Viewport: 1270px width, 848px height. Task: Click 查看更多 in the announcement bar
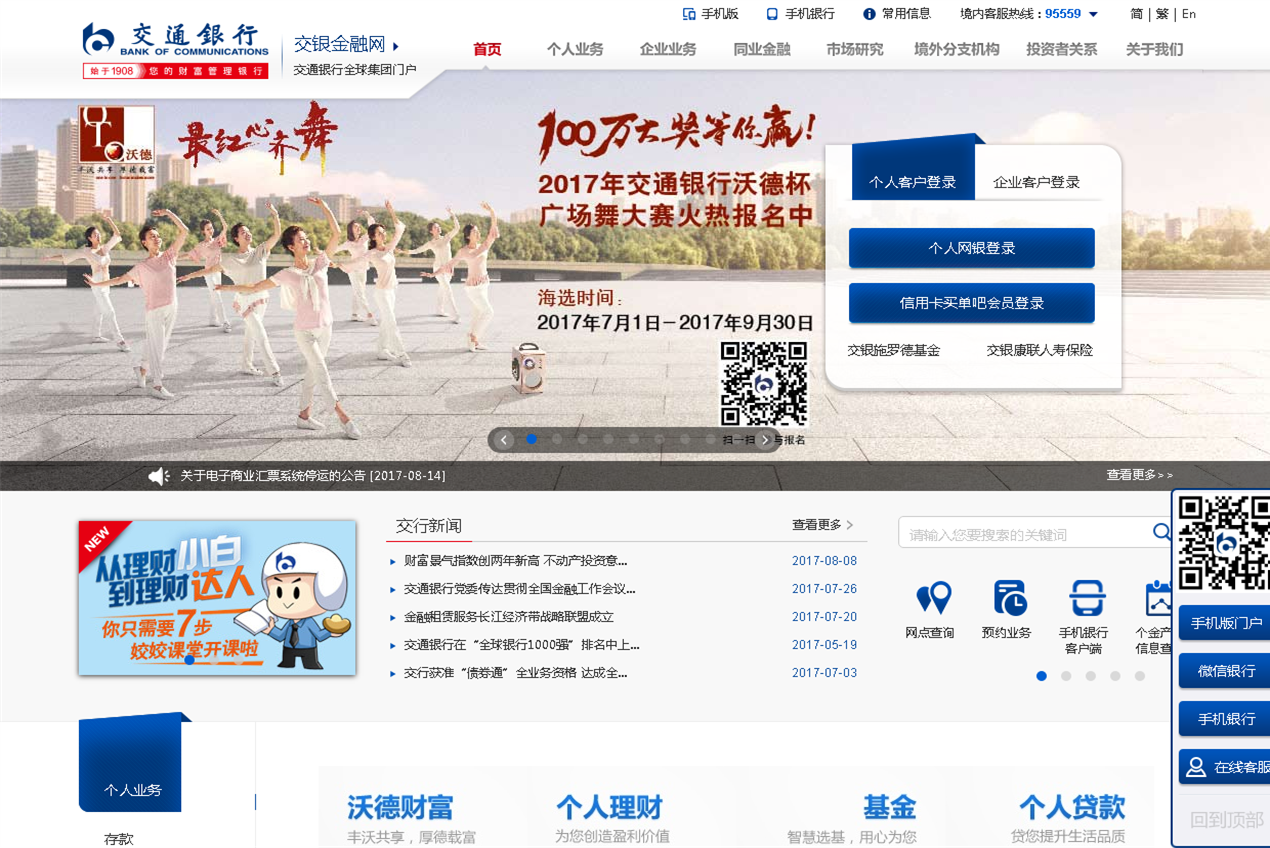pos(1139,475)
